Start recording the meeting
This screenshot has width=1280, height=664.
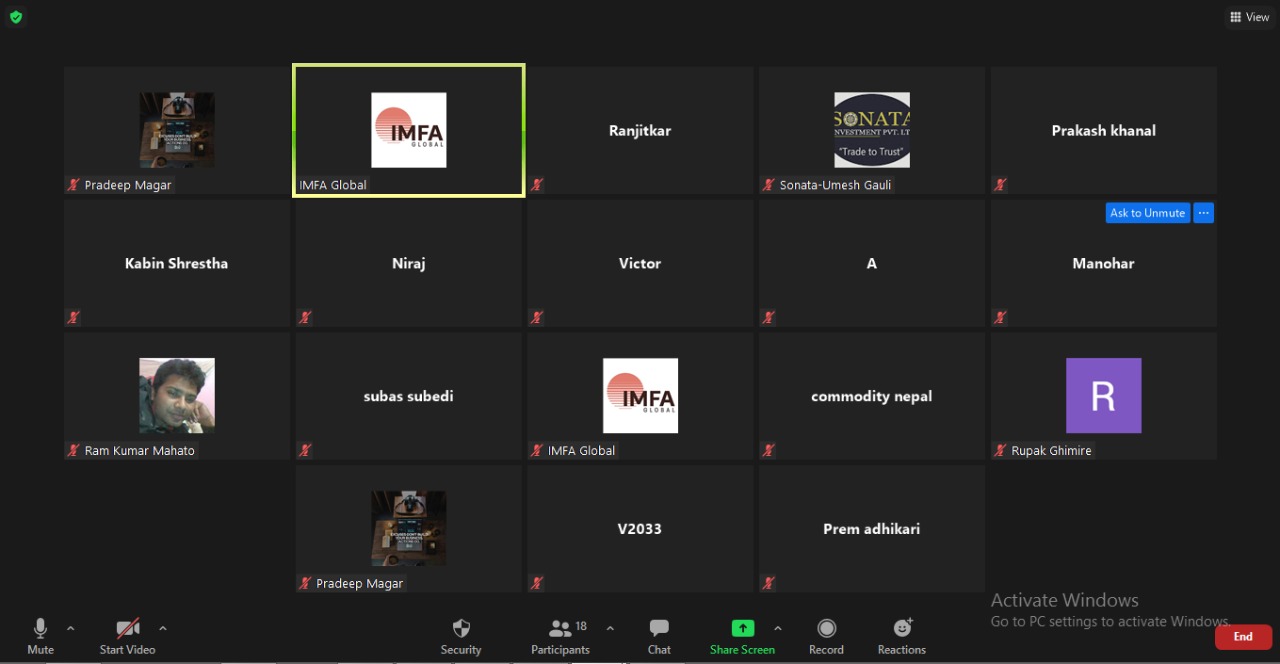click(x=826, y=636)
